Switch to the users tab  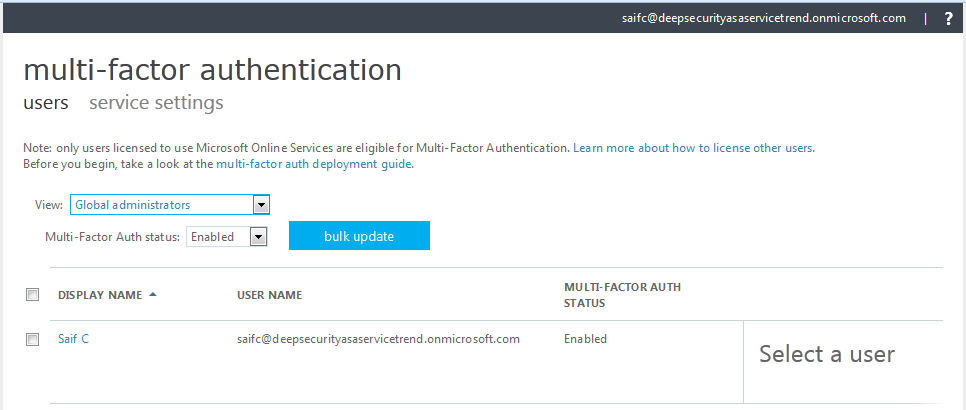pos(45,103)
